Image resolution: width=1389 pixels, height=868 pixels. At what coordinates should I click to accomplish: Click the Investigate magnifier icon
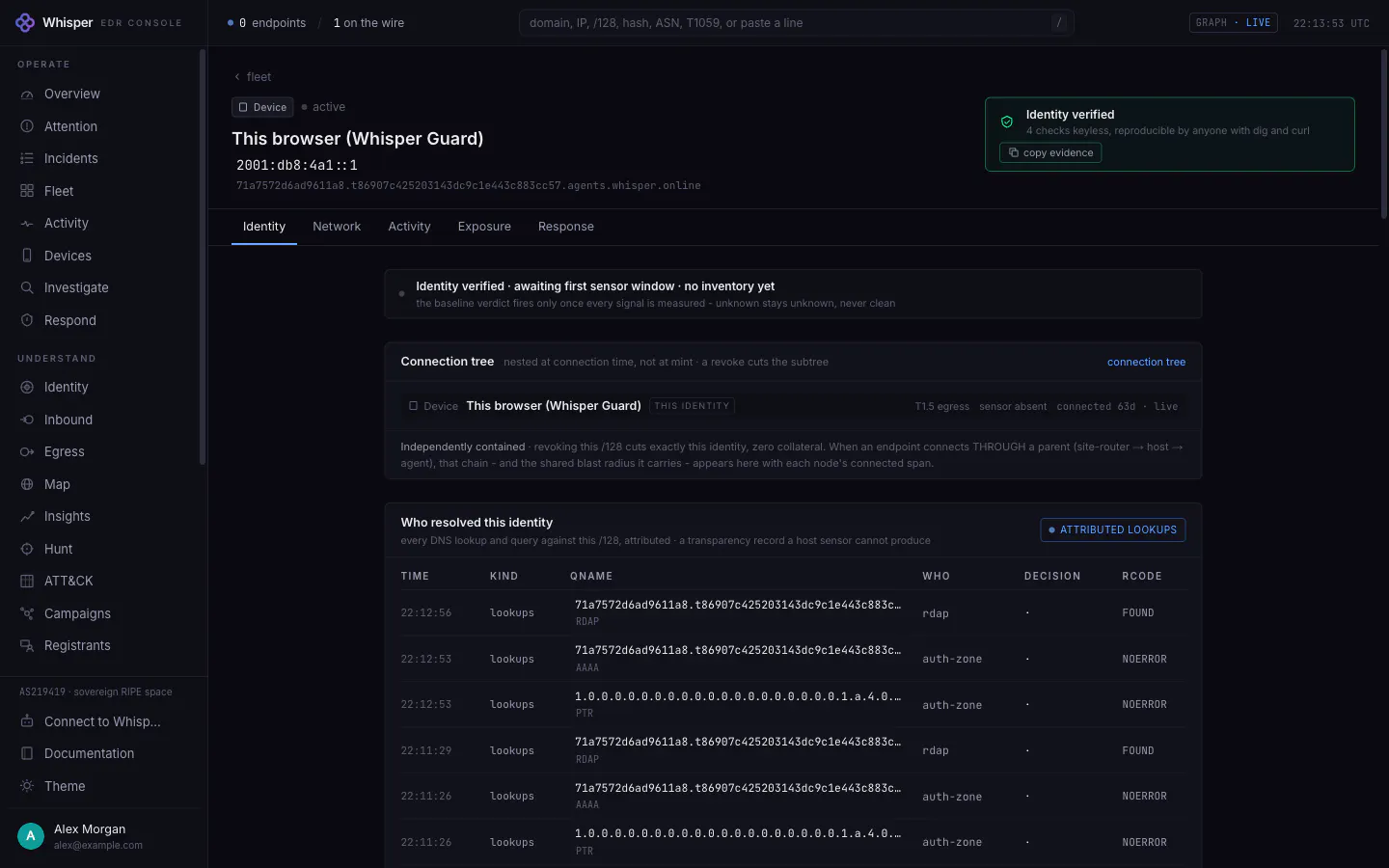click(27, 287)
